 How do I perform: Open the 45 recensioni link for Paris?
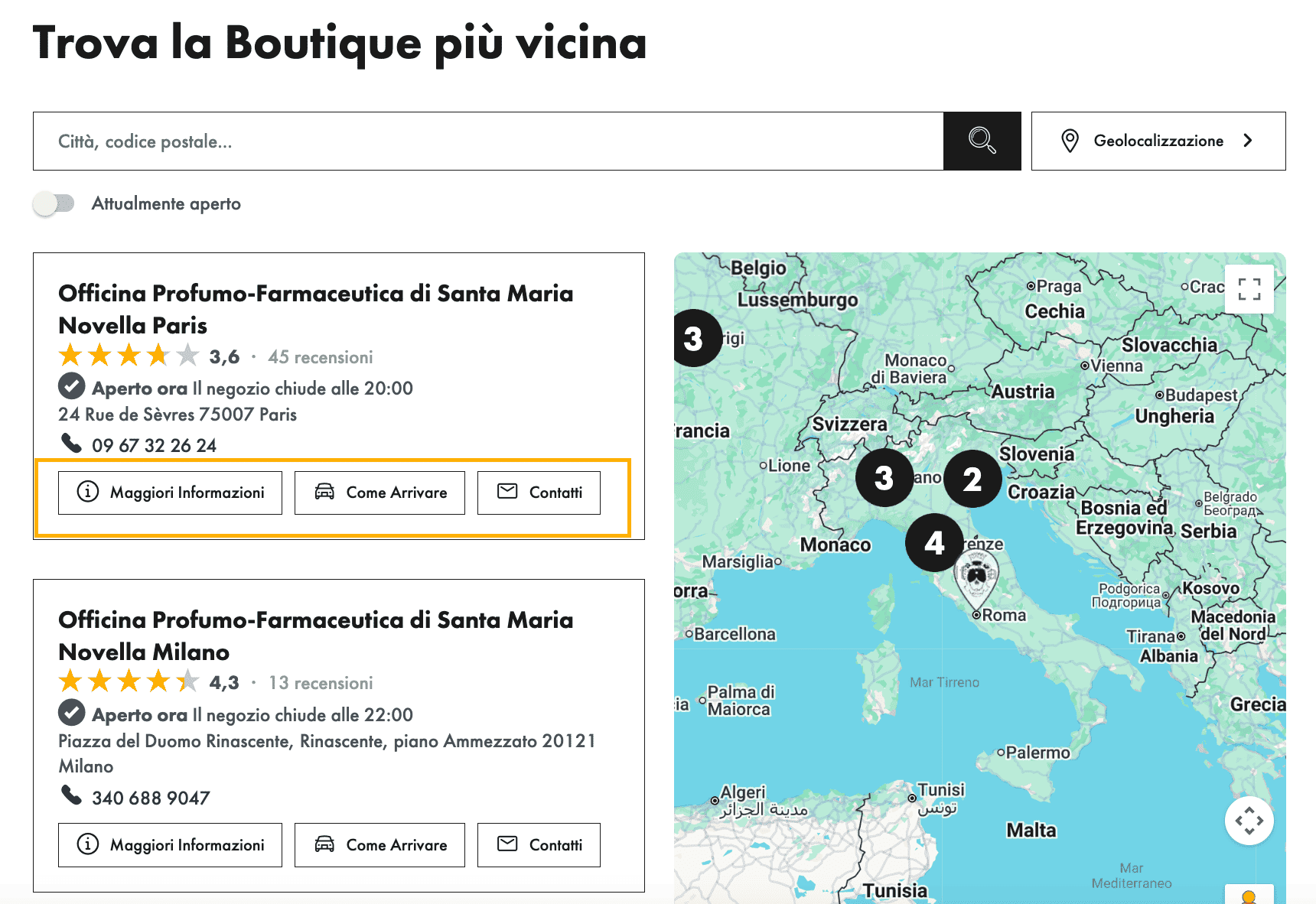click(x=319, y=356)
